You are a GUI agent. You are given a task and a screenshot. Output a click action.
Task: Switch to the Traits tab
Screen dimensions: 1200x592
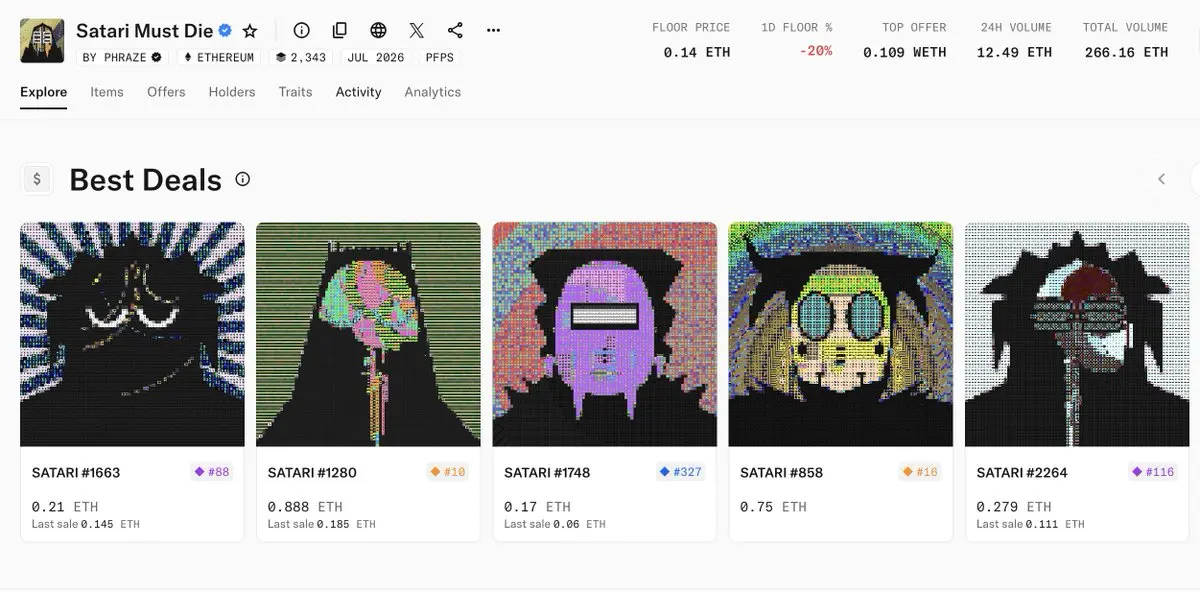coord(295,92)
